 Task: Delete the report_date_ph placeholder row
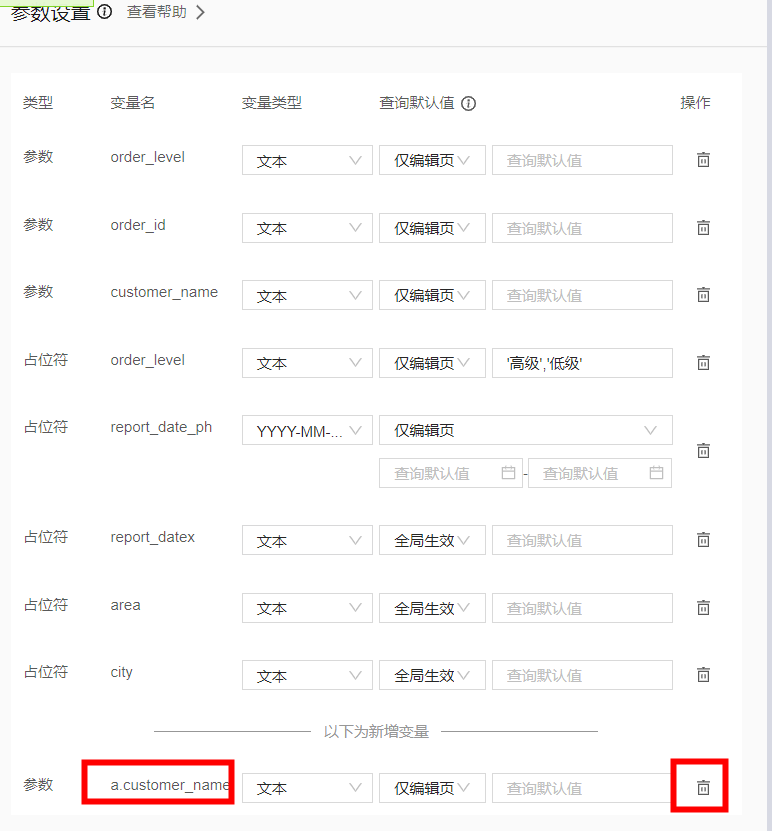pyautogui.click(x=703, y=451)
